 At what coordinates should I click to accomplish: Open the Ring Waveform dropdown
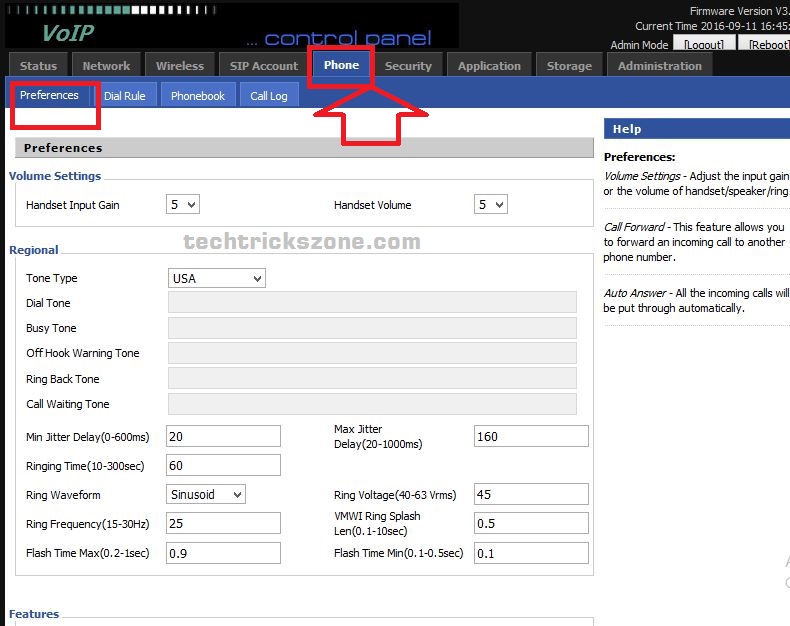coord(206,494)
